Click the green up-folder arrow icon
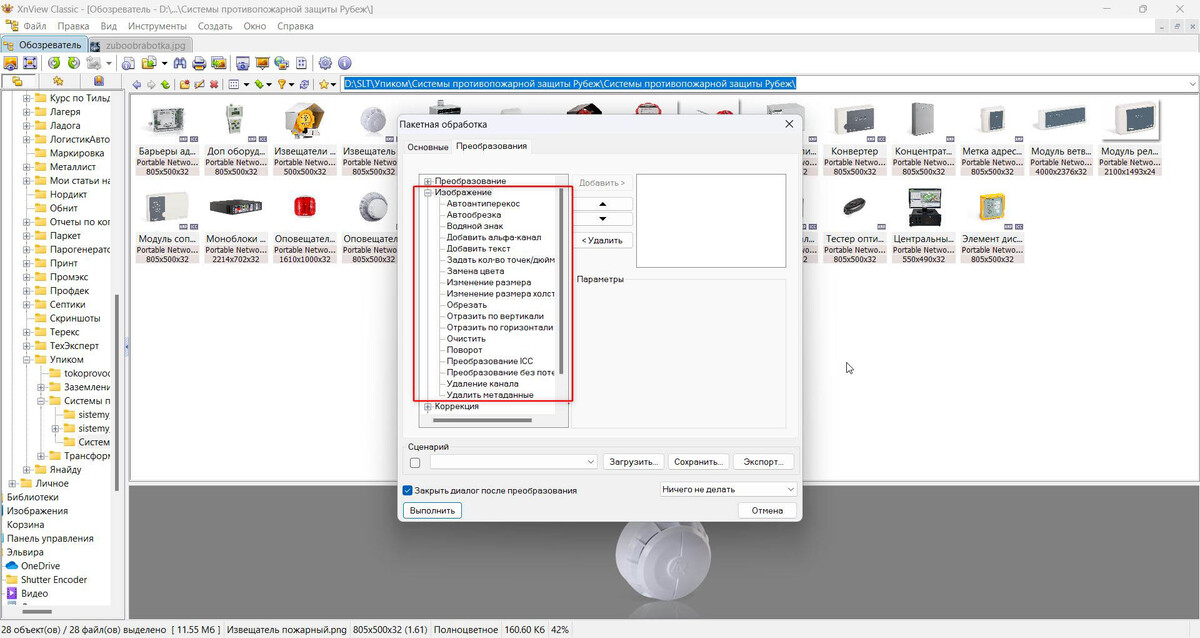This screenshot has width=1200, height=638. 165,85
